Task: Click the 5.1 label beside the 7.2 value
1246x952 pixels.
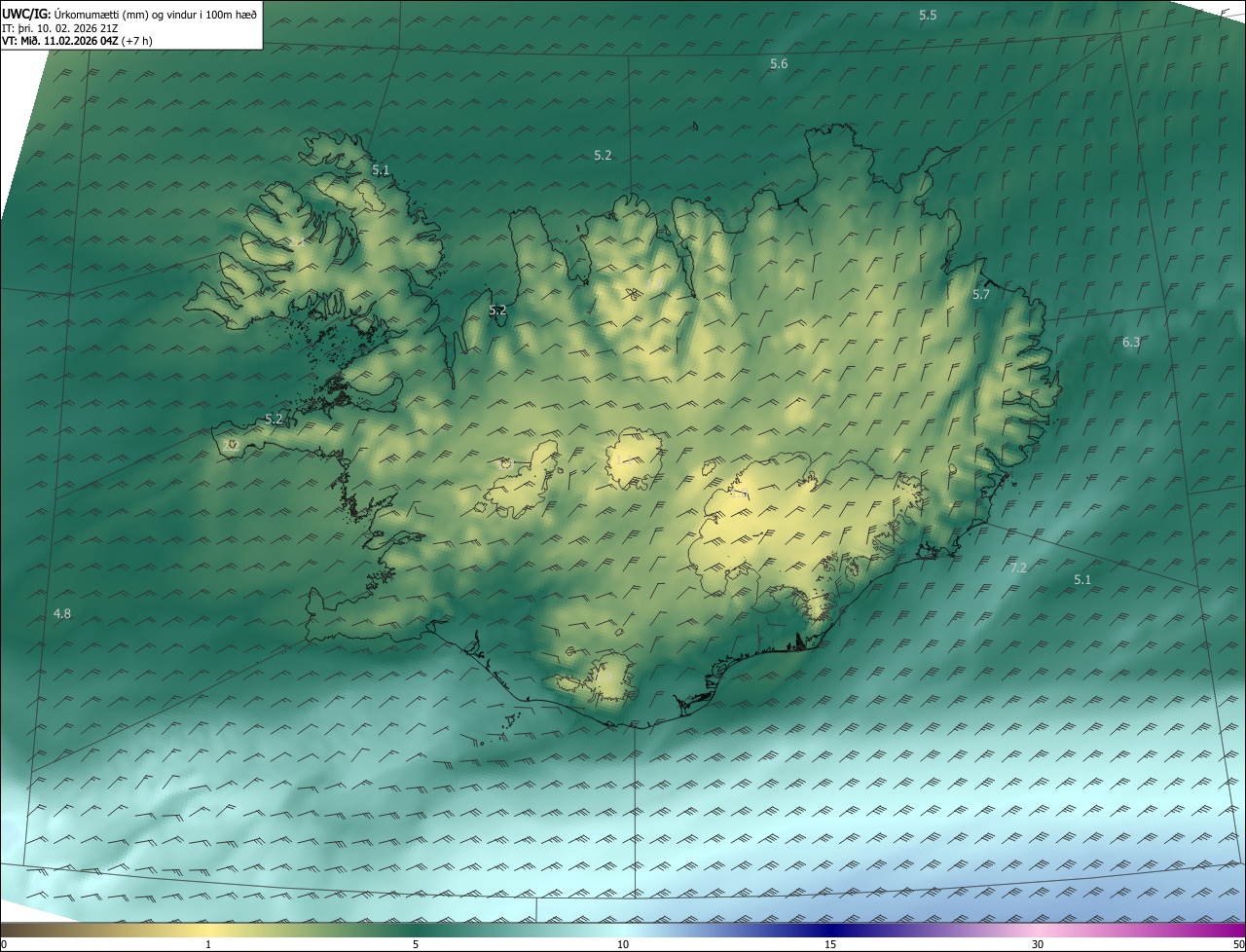Action: [x=1082, y=579]
